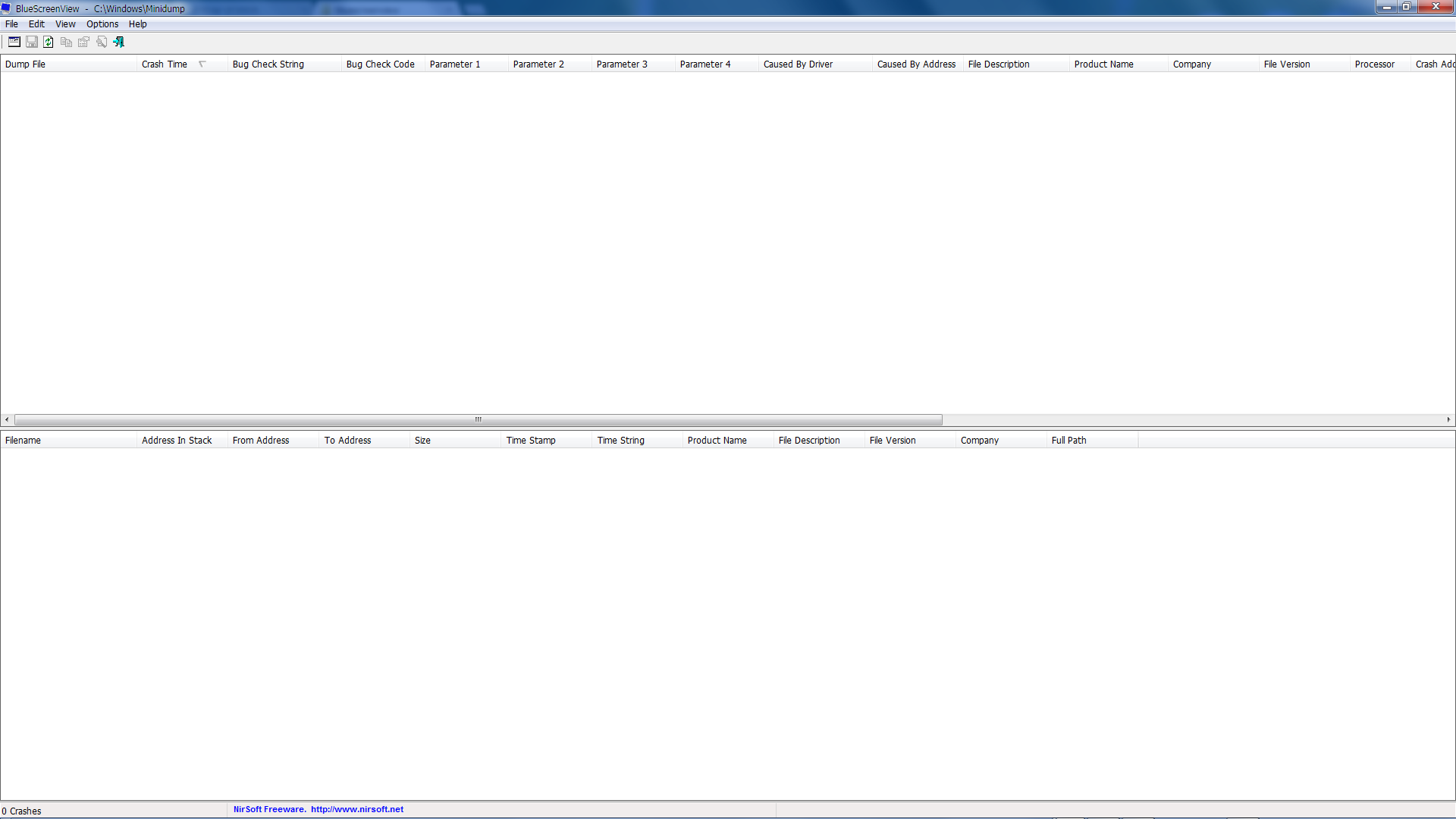This screenshot has height=819, width=1456.
Task: Click the Copy Selected Items toolbar icon
Action: (x=66, y=42)
